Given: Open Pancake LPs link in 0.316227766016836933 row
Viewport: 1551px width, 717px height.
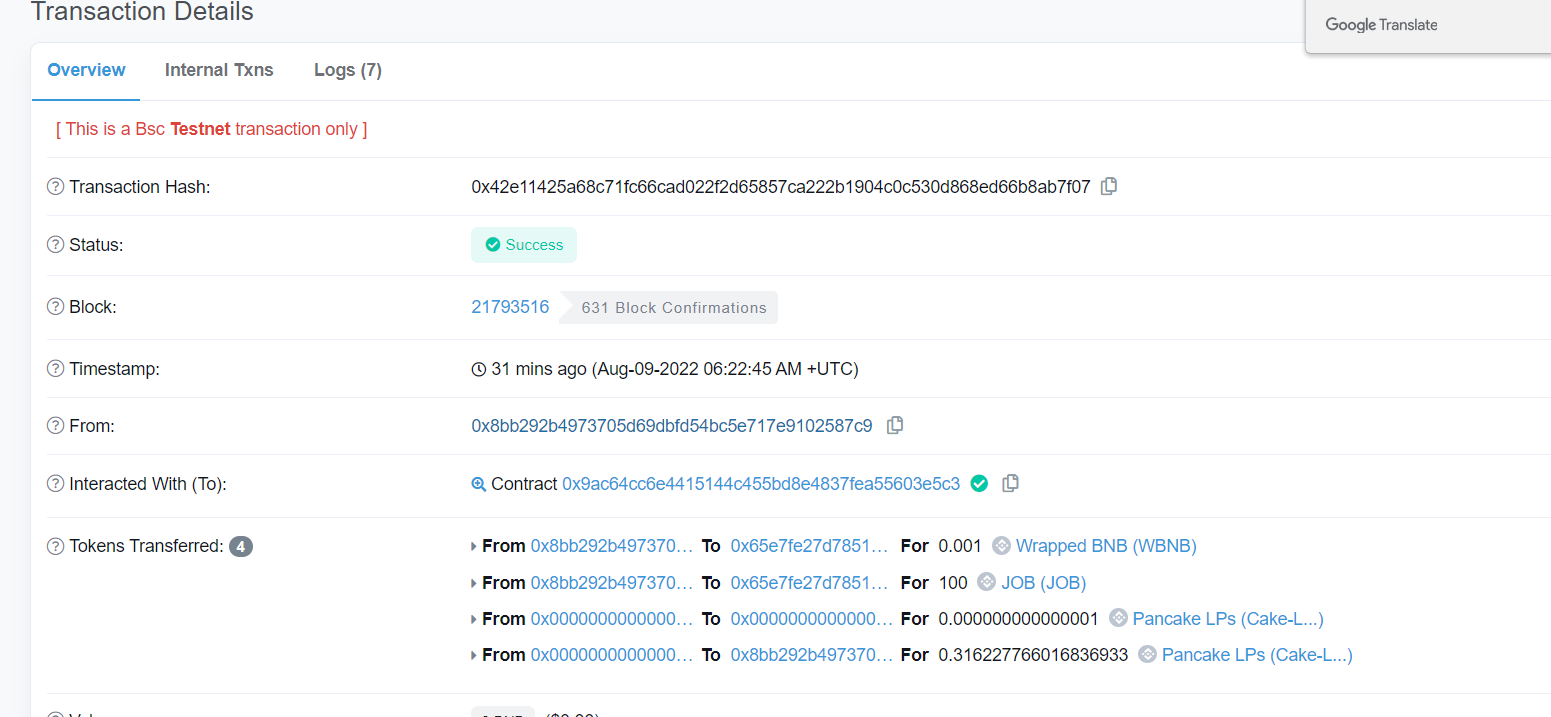Looking at the screenshot, I should [1257, 654].
